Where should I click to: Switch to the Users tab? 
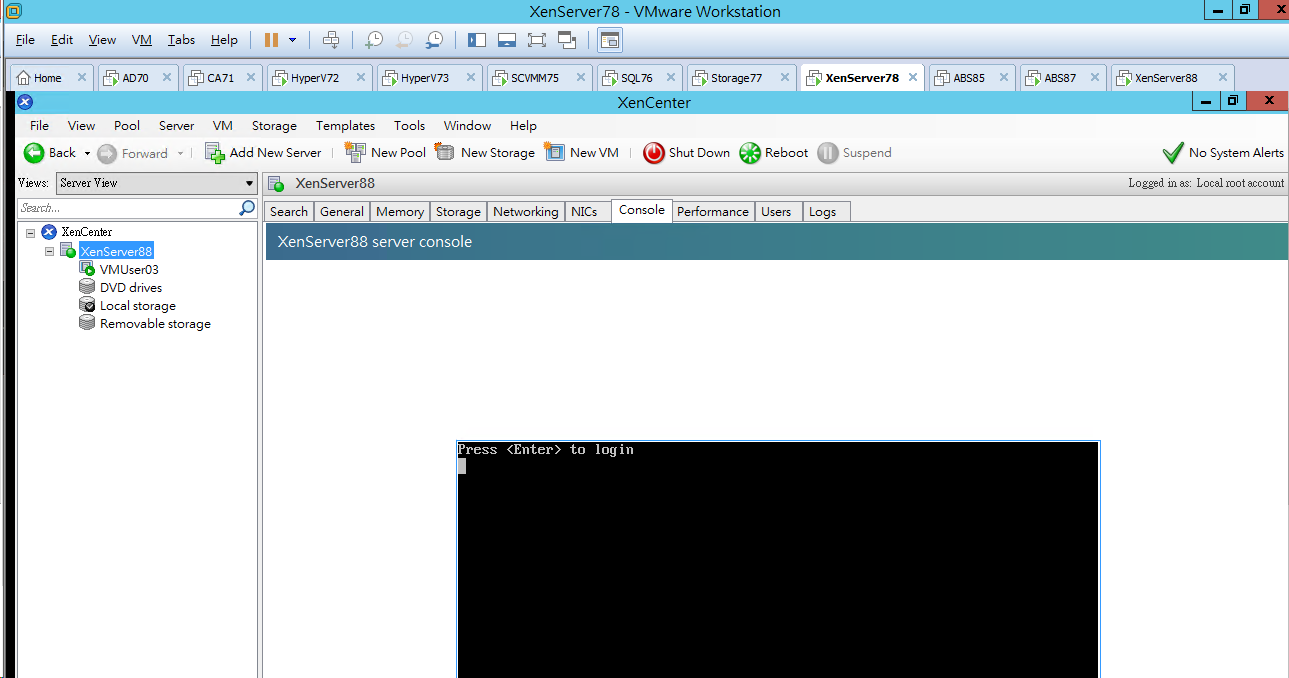[776, 212]
